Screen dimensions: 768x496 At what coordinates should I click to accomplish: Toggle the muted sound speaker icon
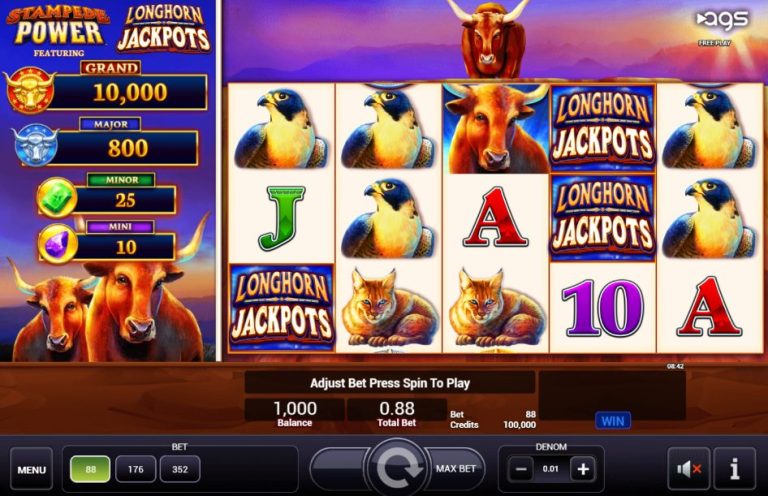point(689,469)
